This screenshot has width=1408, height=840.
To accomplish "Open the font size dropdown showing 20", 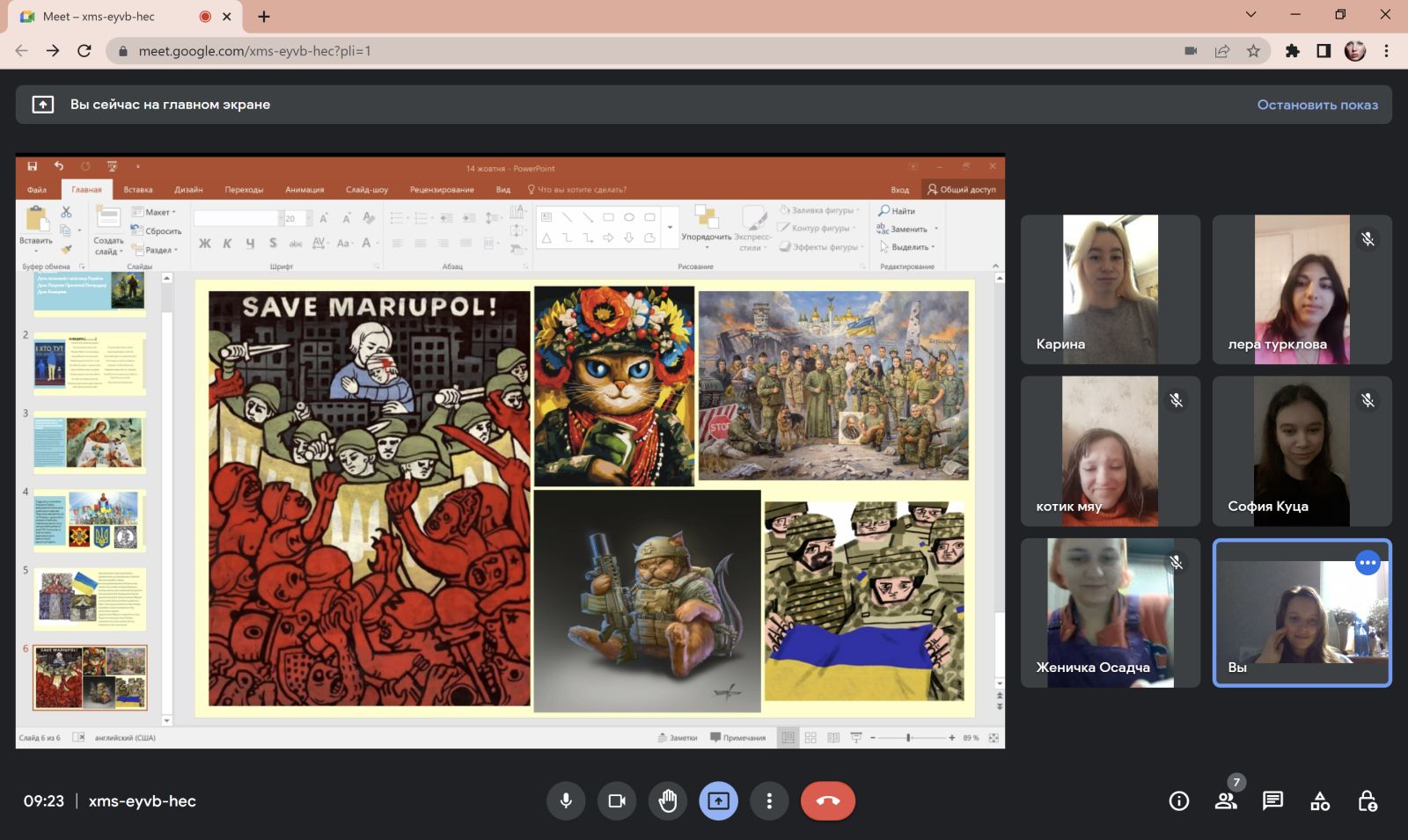I will (x=309, y=218).
